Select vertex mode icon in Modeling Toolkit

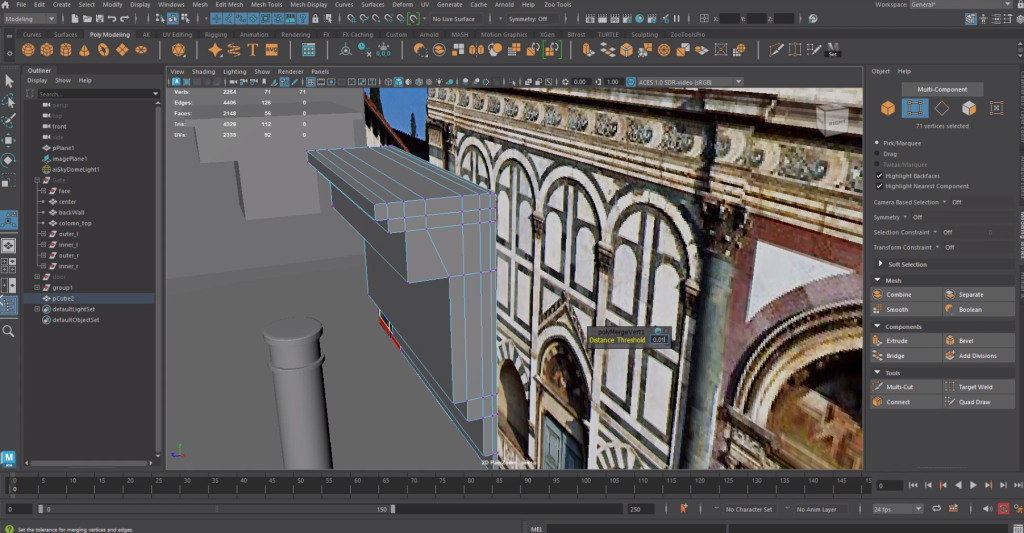915,108
